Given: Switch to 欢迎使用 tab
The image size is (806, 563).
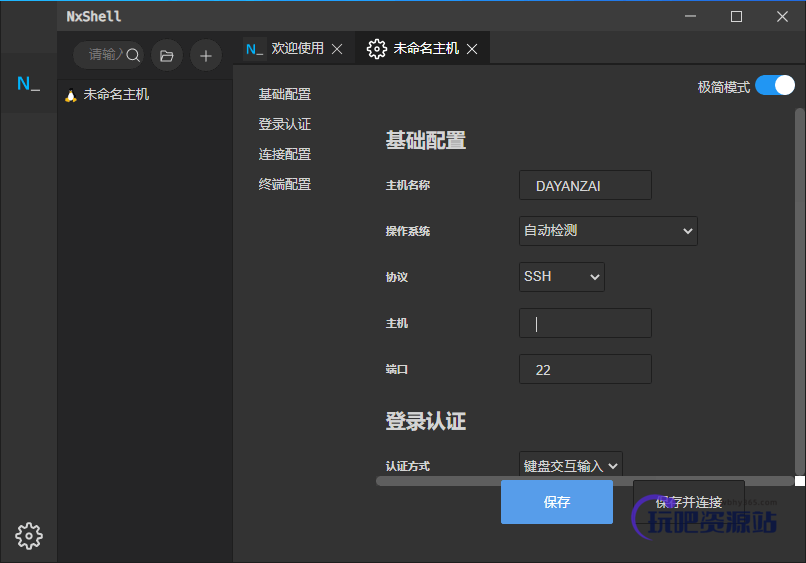Looking at the screenshot, I should (297, 48).
